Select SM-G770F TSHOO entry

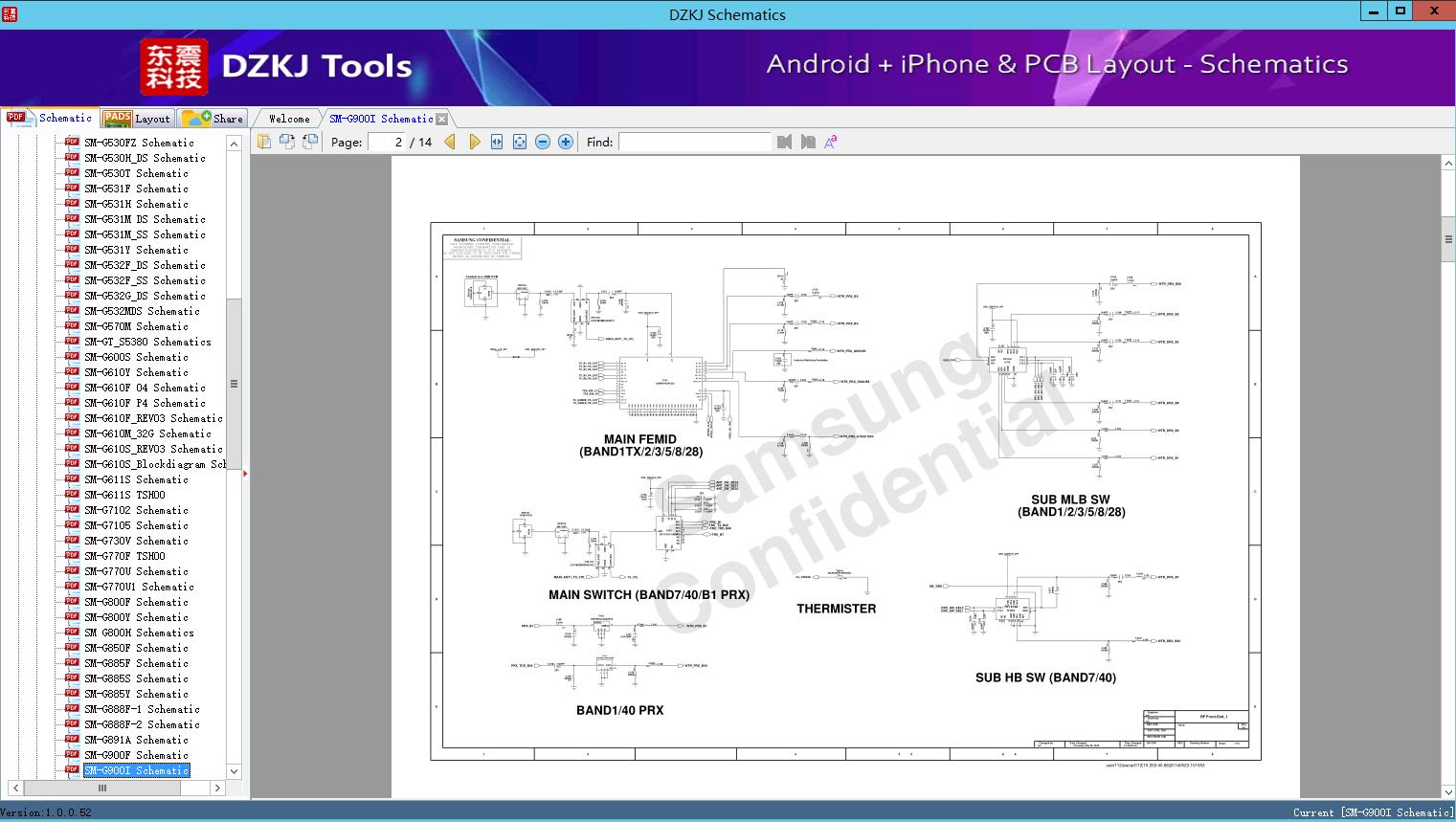tap(124, 556)
